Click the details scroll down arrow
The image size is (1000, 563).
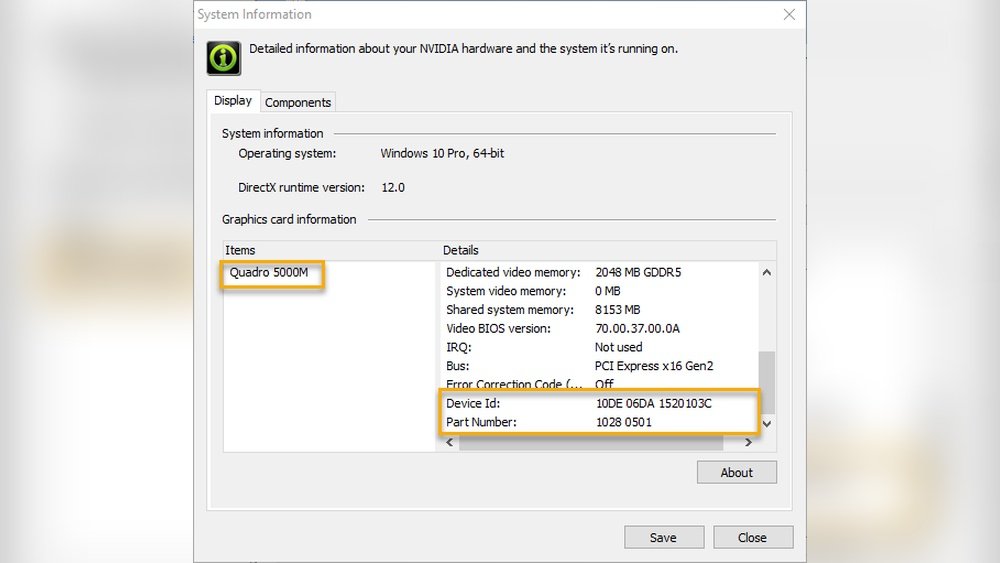coord(767,423)
